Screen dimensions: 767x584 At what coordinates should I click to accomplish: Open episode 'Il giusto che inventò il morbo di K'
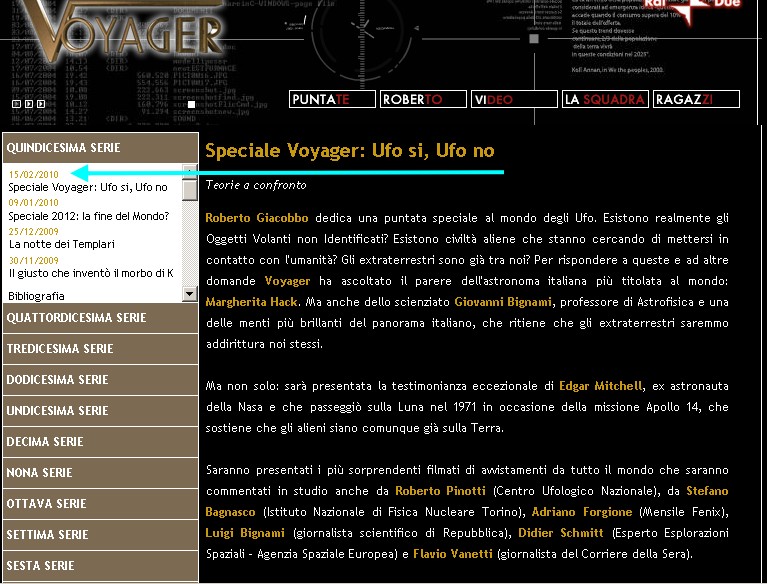[91, 273]
